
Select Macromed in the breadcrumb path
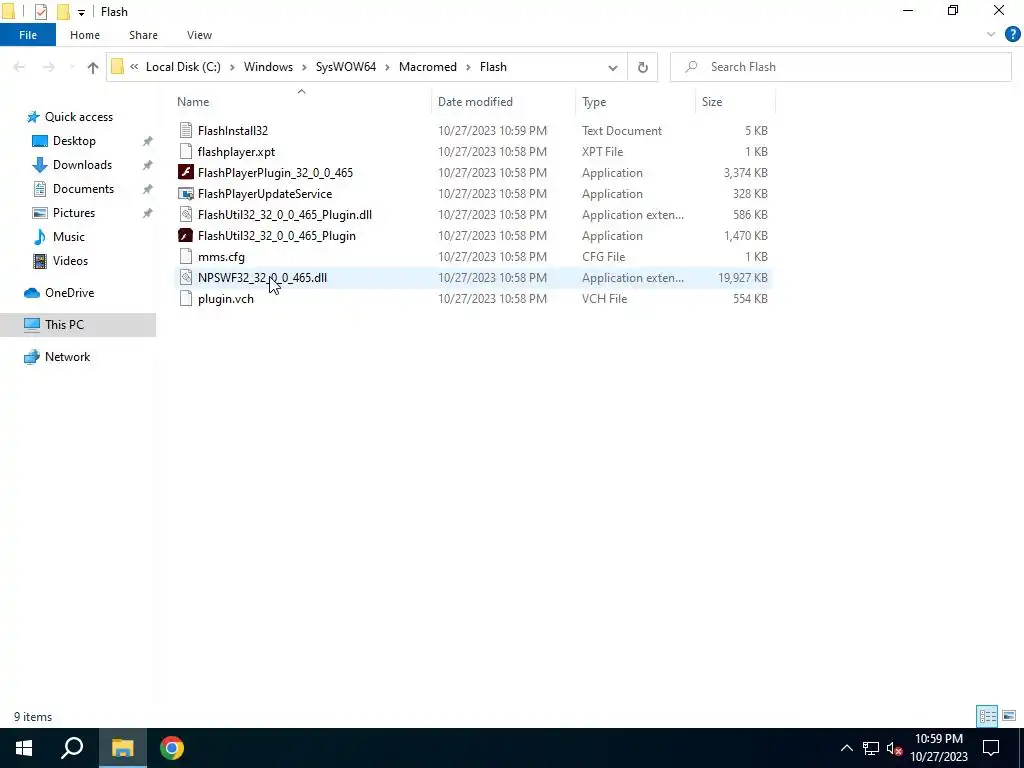pyautogui.click(x=428, y=67)
